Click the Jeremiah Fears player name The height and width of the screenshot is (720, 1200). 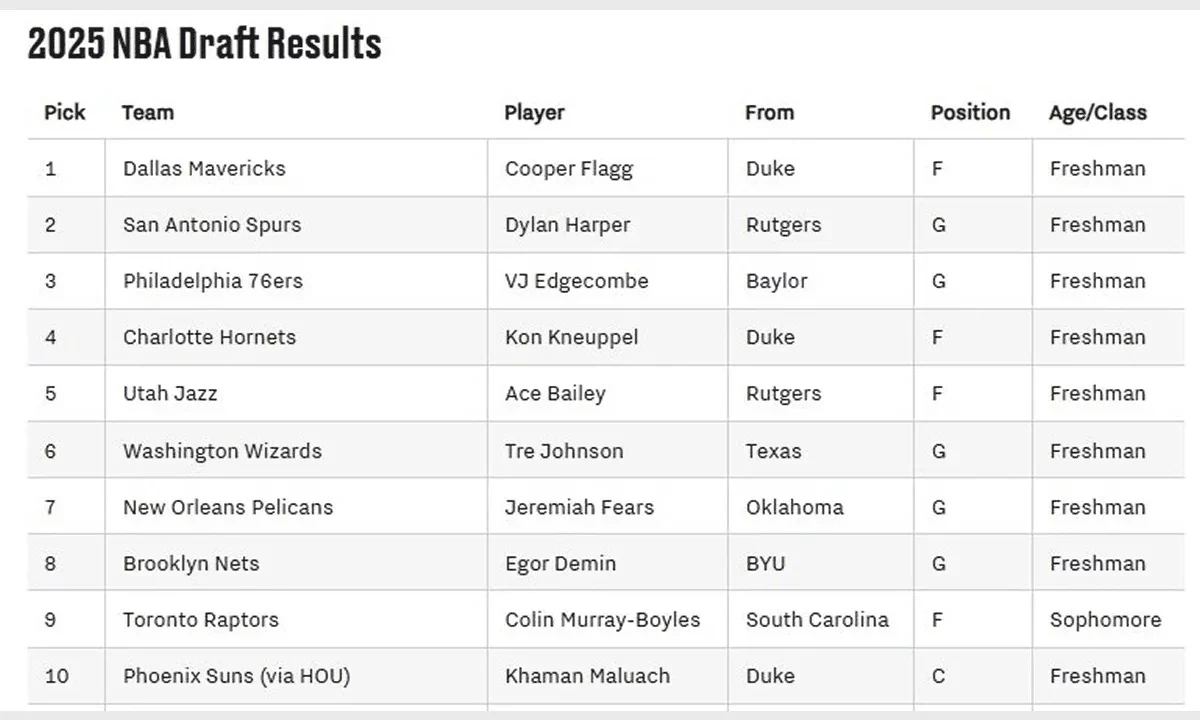tap(579, 507)
